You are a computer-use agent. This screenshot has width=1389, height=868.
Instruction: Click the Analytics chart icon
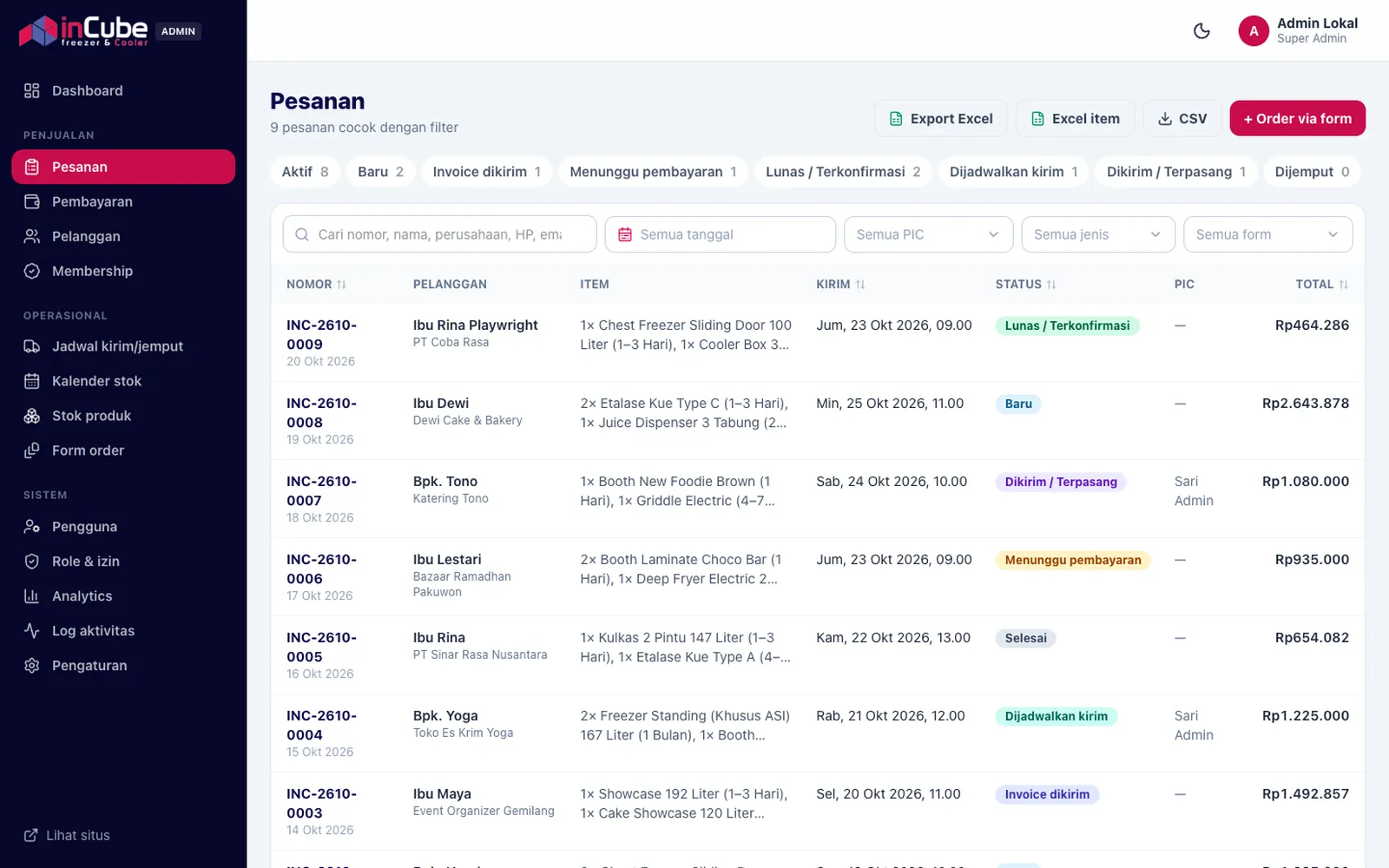pyautogui.click(x=32, y=596)
